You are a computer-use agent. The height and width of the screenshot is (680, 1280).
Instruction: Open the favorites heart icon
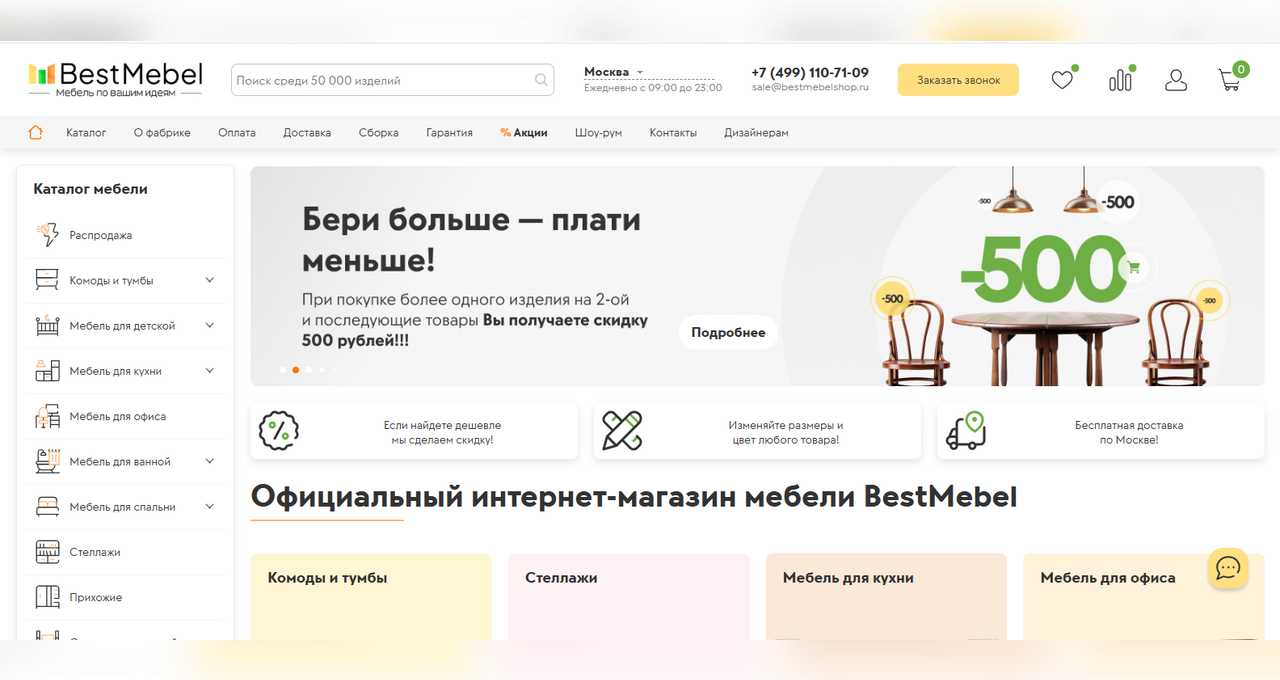[1062, 80]
